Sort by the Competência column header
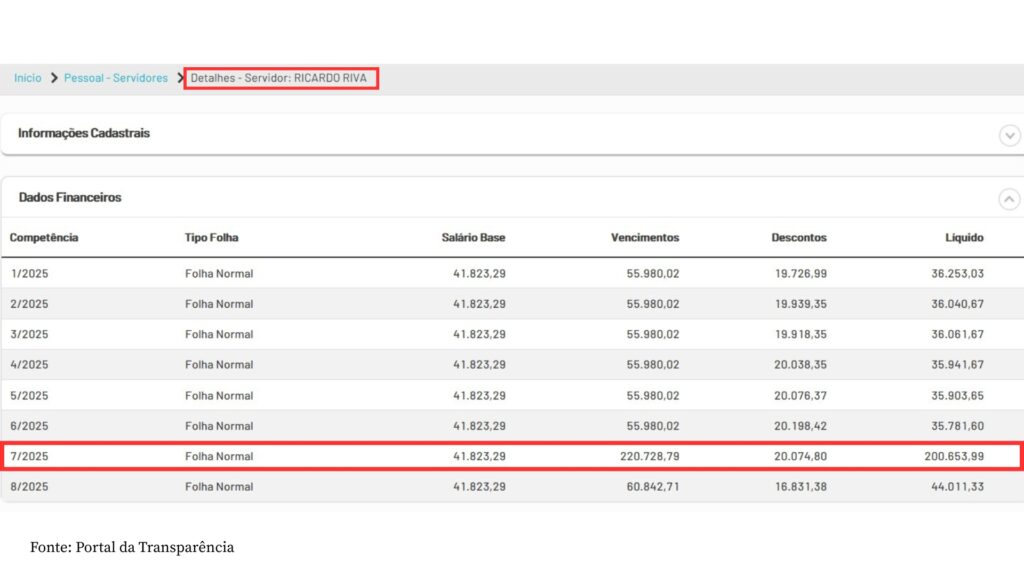 coord(44,238)
